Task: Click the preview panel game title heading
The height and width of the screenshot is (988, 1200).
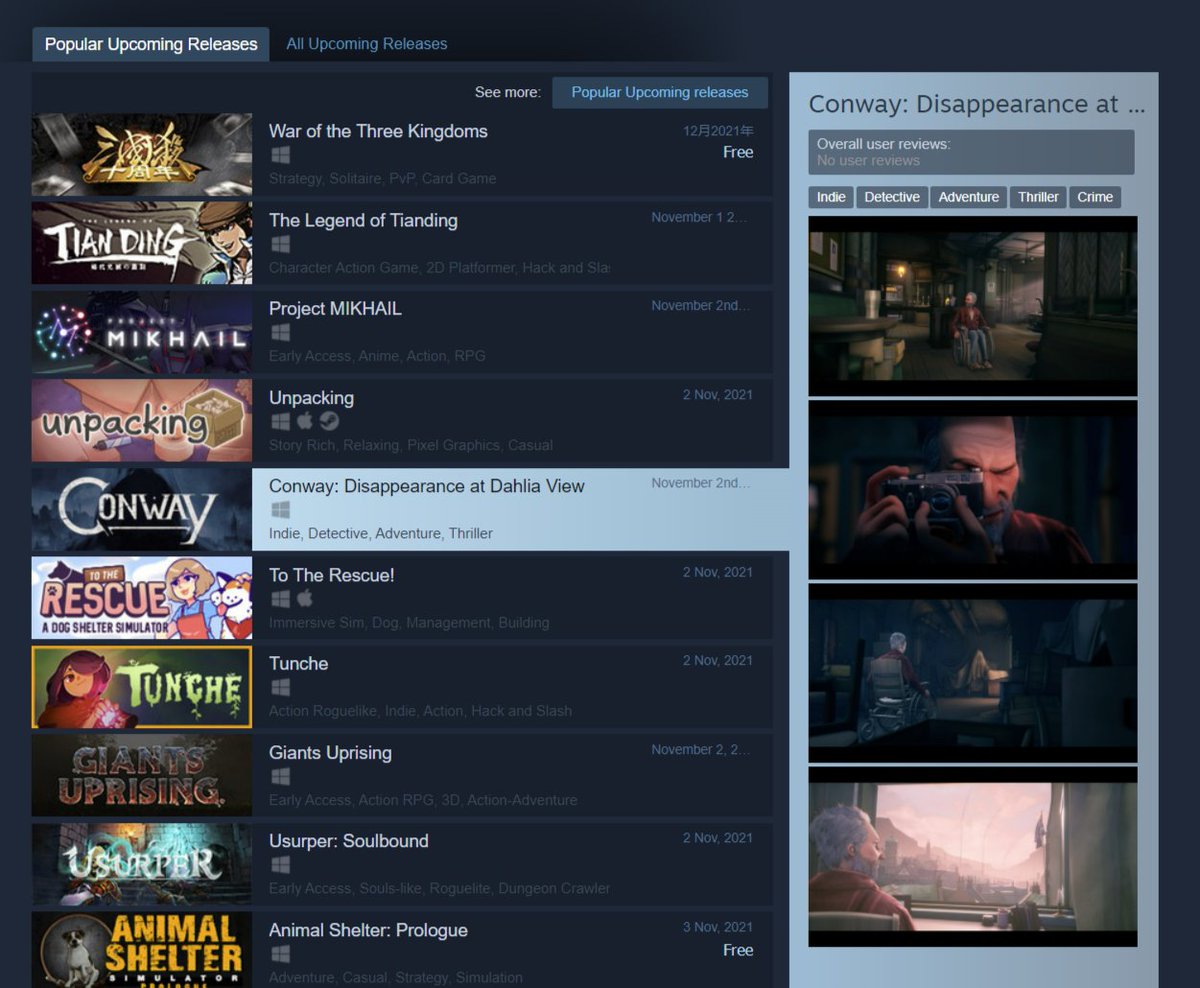Action: coord(976,104)
